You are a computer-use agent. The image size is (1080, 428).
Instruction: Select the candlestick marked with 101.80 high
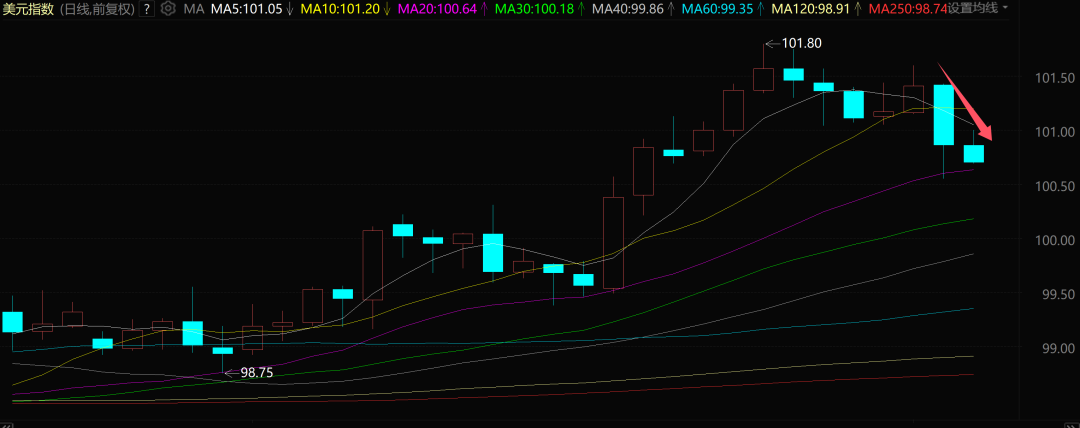pos(763,79)
